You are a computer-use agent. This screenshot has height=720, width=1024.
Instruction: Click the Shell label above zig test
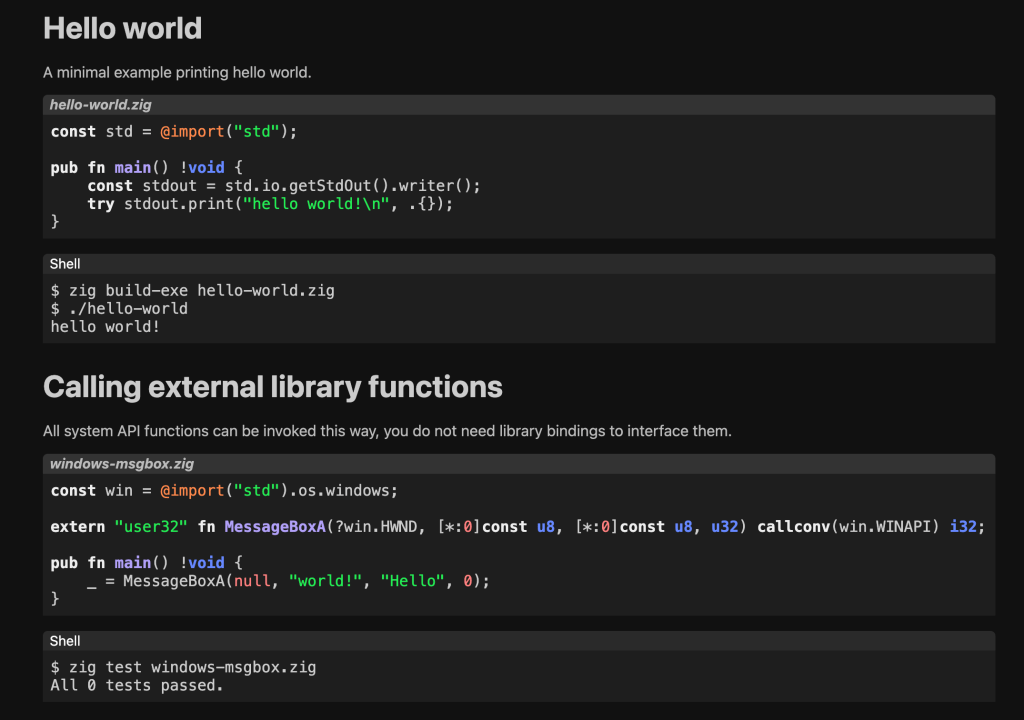[x=65, y=640]
